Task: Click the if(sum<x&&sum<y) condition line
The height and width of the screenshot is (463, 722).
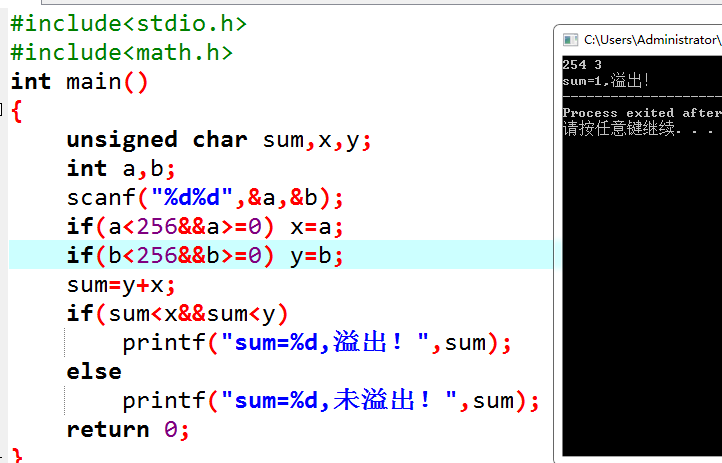Action: pos(177,314)
